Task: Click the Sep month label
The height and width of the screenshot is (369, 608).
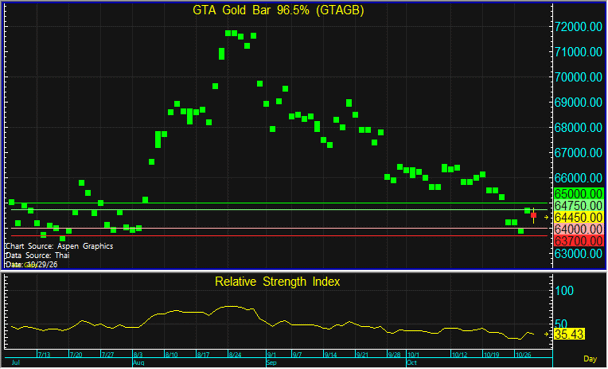Action: click(x=271, y=363)
